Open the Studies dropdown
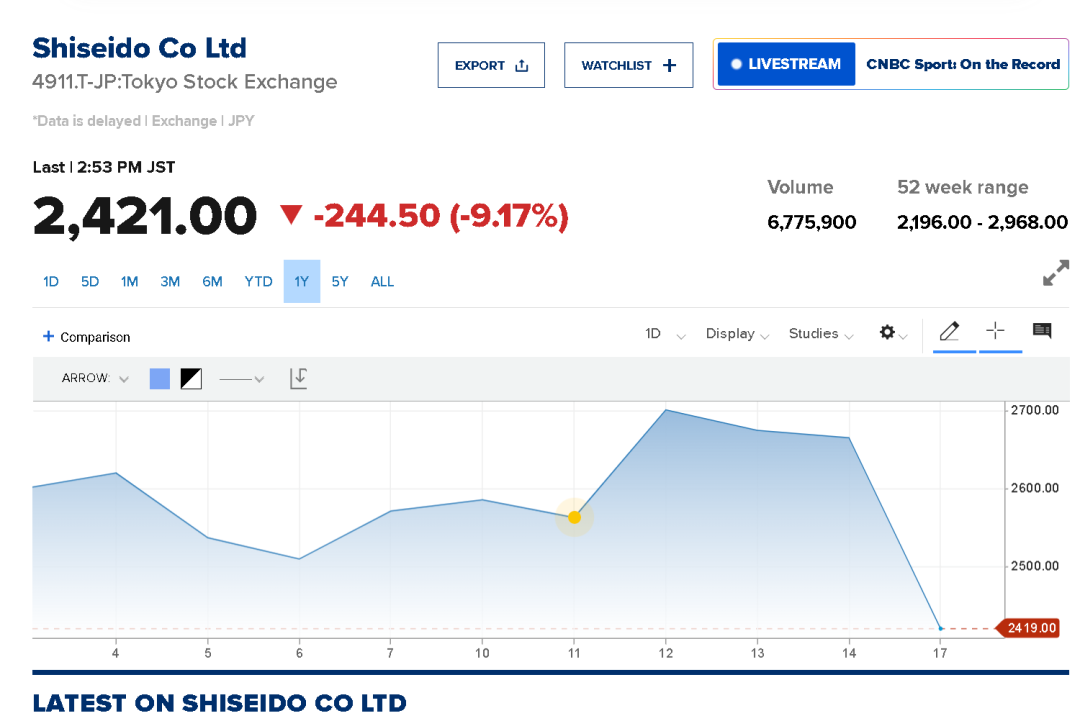Image resolution: width=1080 pixels, height=721 pixels. point(820,334)
